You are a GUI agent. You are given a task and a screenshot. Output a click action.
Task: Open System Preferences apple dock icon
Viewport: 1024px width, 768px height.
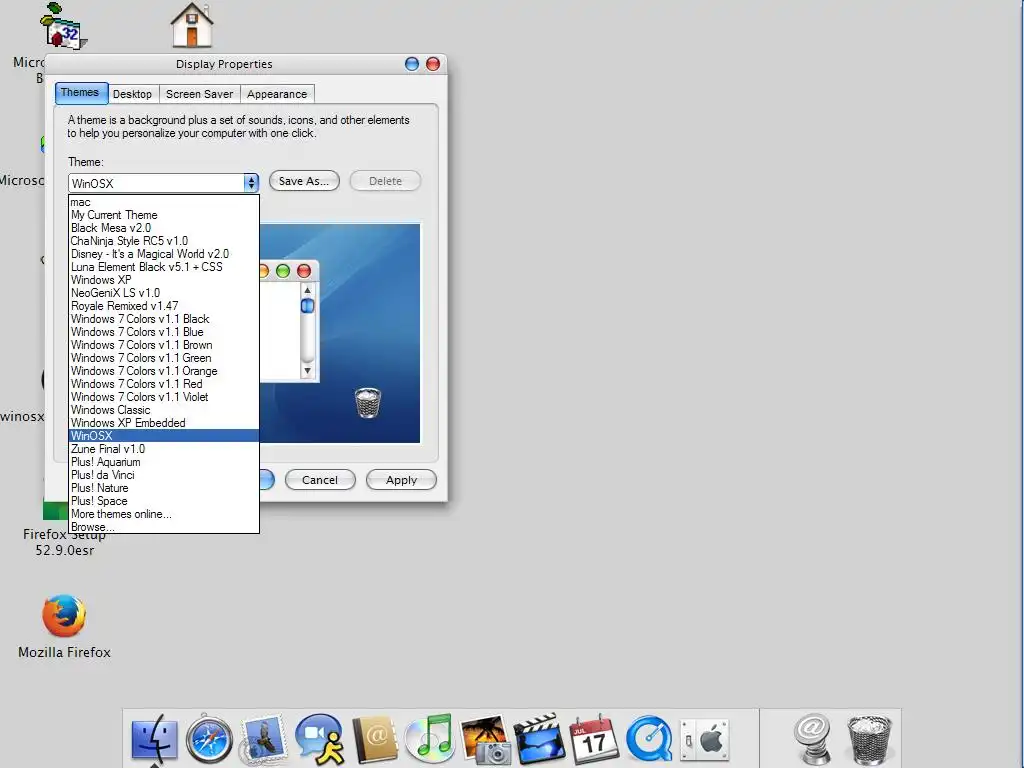[704, 740]
